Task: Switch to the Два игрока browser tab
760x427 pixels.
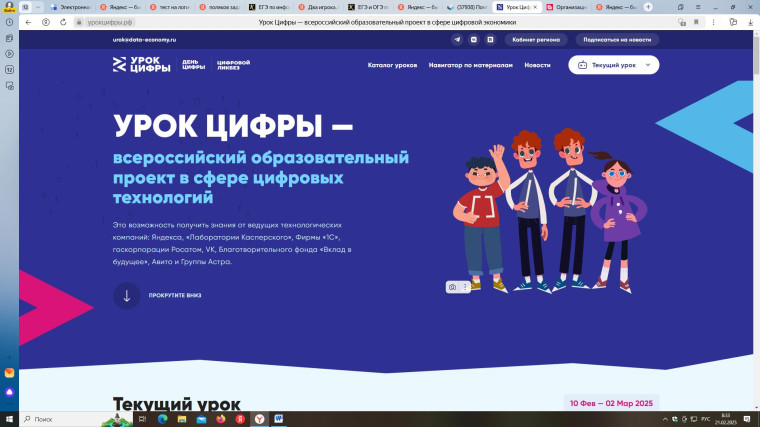Action: pos(318,7)
